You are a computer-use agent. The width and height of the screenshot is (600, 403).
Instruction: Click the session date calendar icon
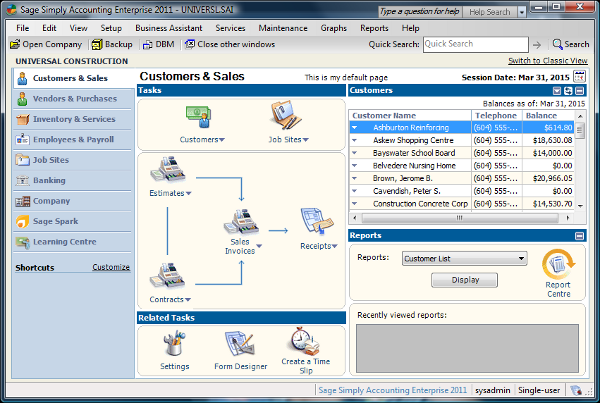[x=579, y=77]
